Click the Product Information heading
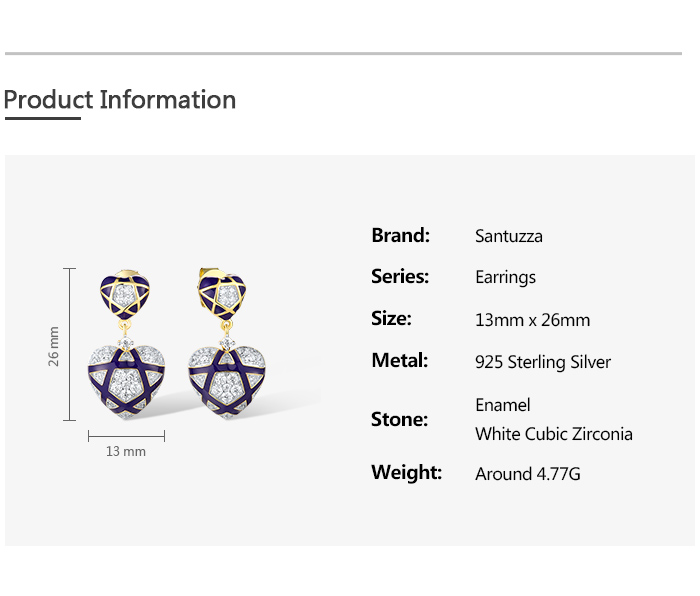 120,100
